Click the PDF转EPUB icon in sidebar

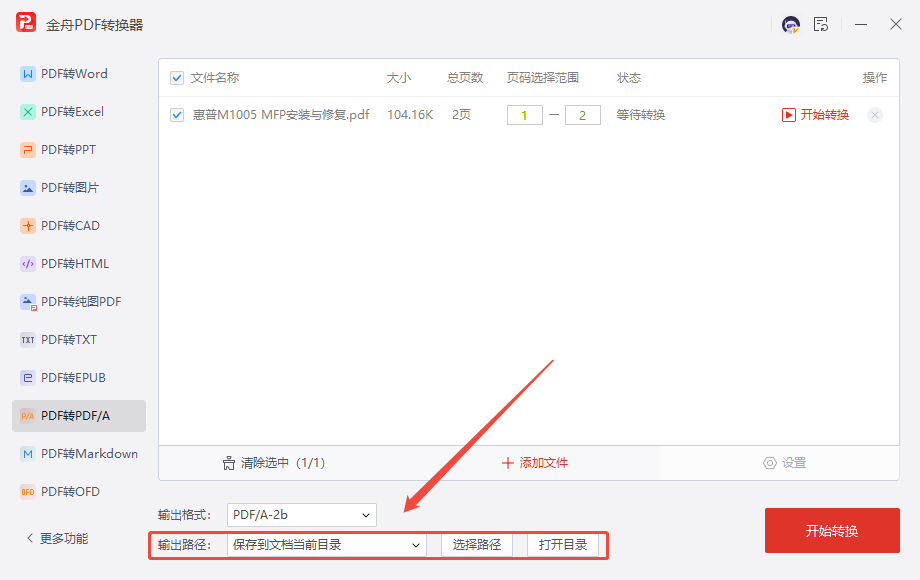28,378
